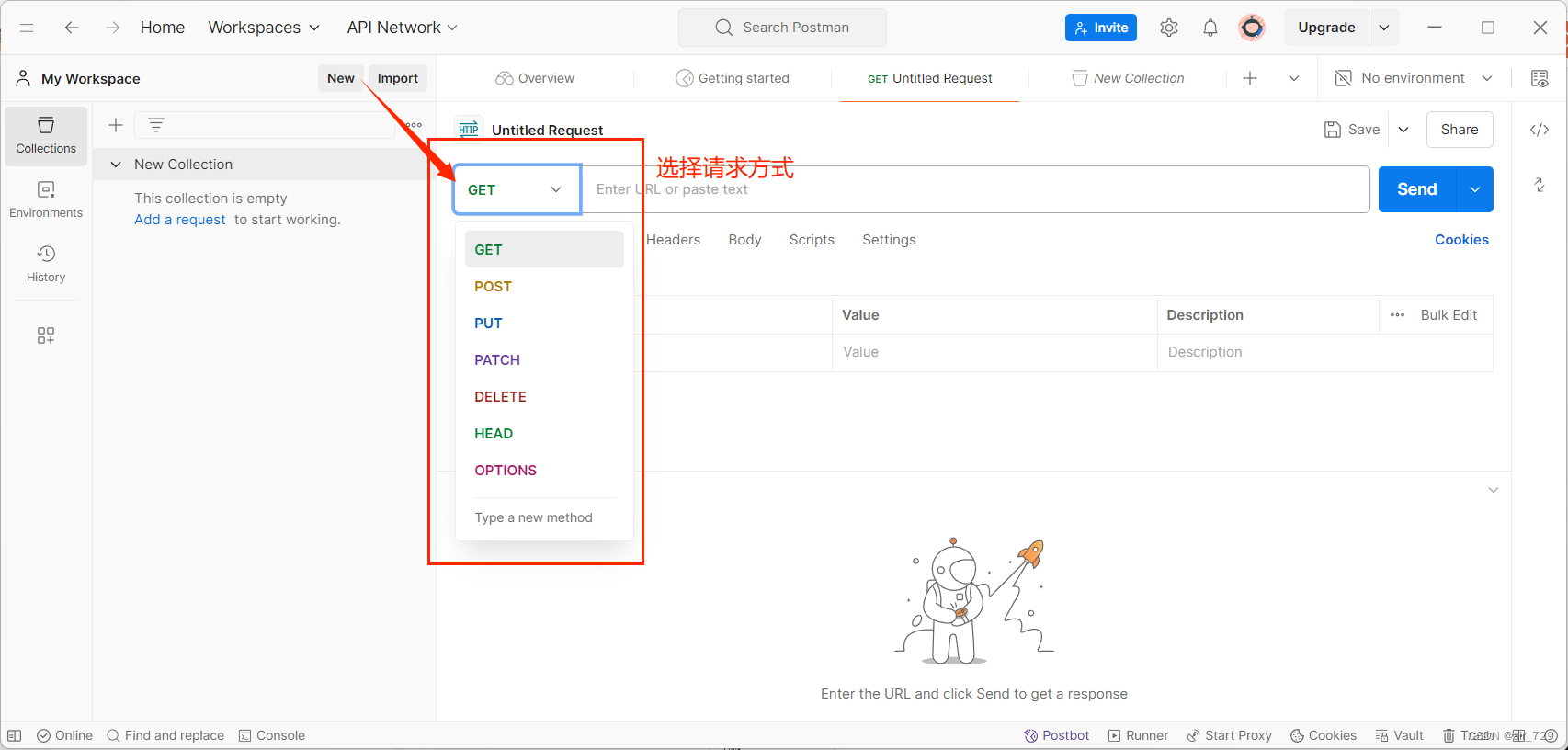1568x750 pixels.
Task: Open Runner in the status bar
Action: [x=1138, y=735]
